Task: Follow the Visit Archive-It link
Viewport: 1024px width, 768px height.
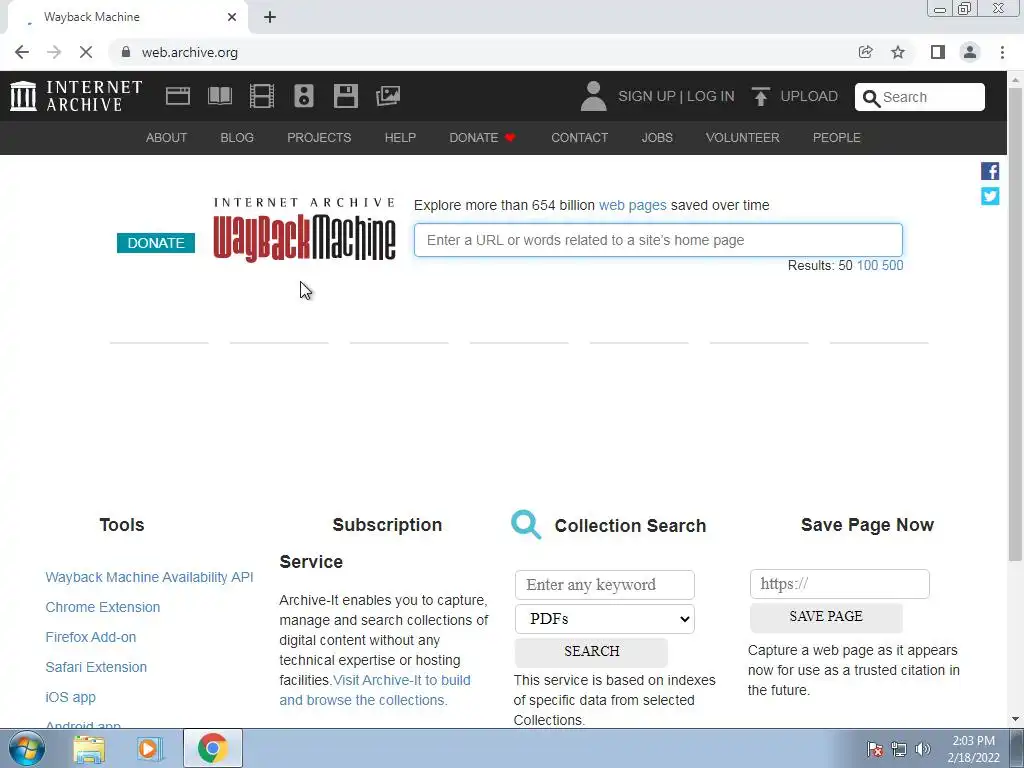Action: click(375, 690)
